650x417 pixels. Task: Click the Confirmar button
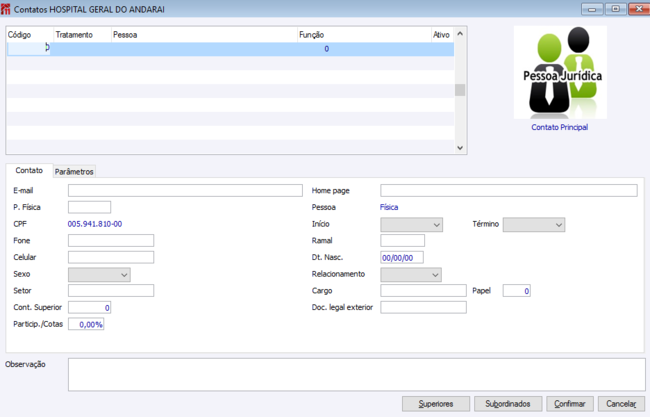(x=570, y=404)
